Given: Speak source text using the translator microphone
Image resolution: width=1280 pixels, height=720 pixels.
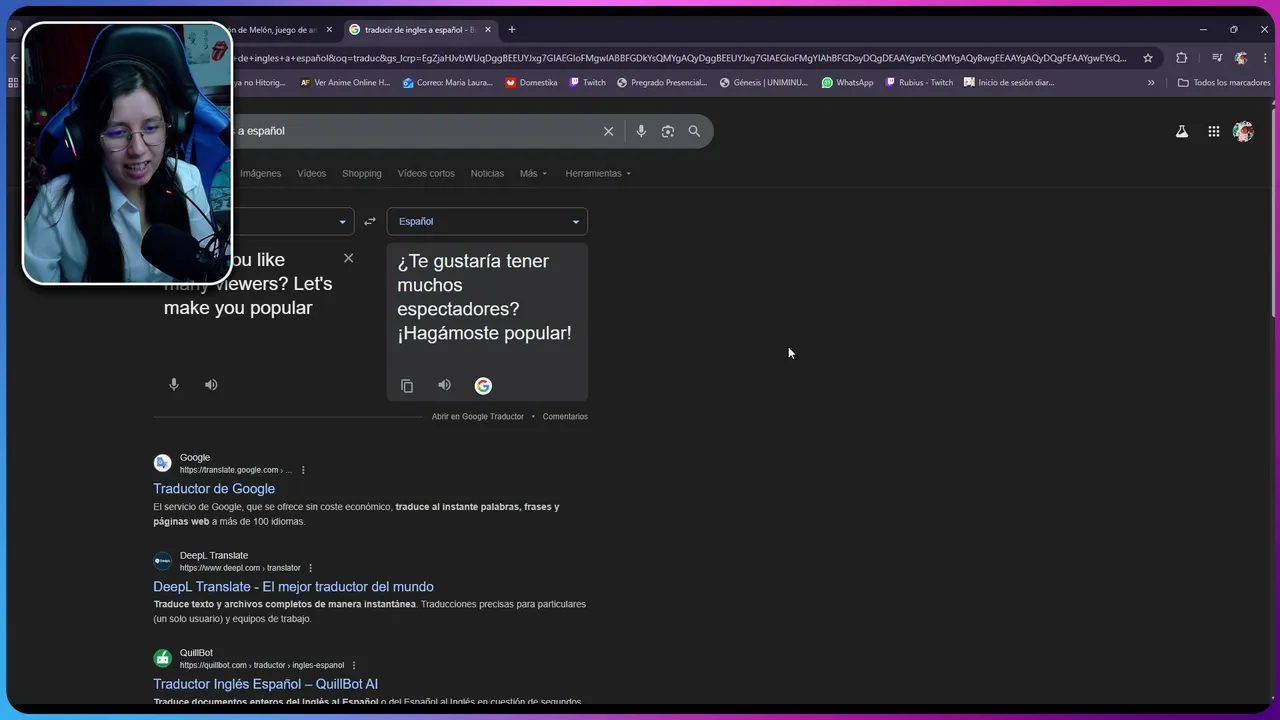Looking at the screenshot, I should coord(174,384).
